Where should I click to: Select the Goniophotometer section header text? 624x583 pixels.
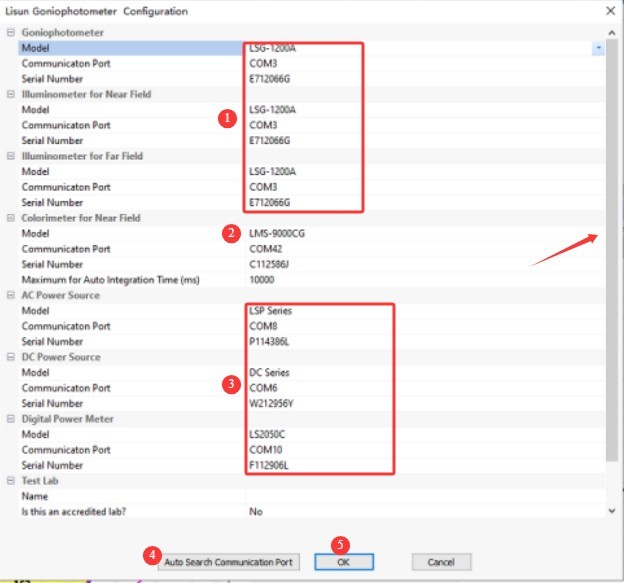pyautogui.click(x=63, y=33)
